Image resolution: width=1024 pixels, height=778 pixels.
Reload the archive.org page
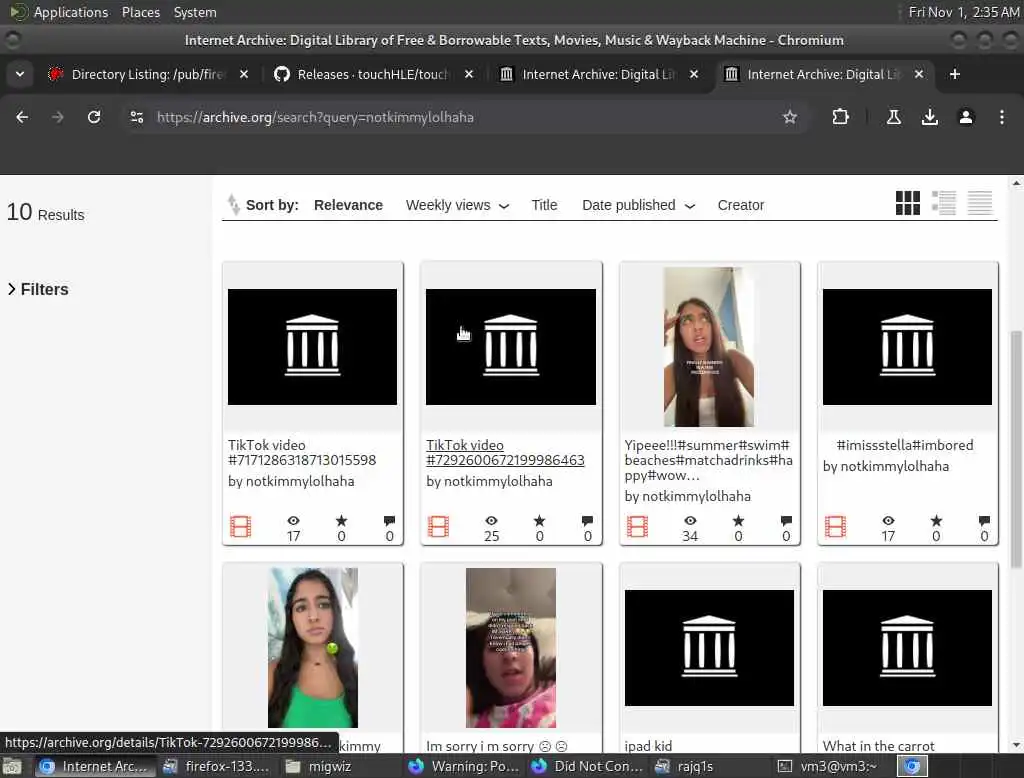click(x=94, y=117)
